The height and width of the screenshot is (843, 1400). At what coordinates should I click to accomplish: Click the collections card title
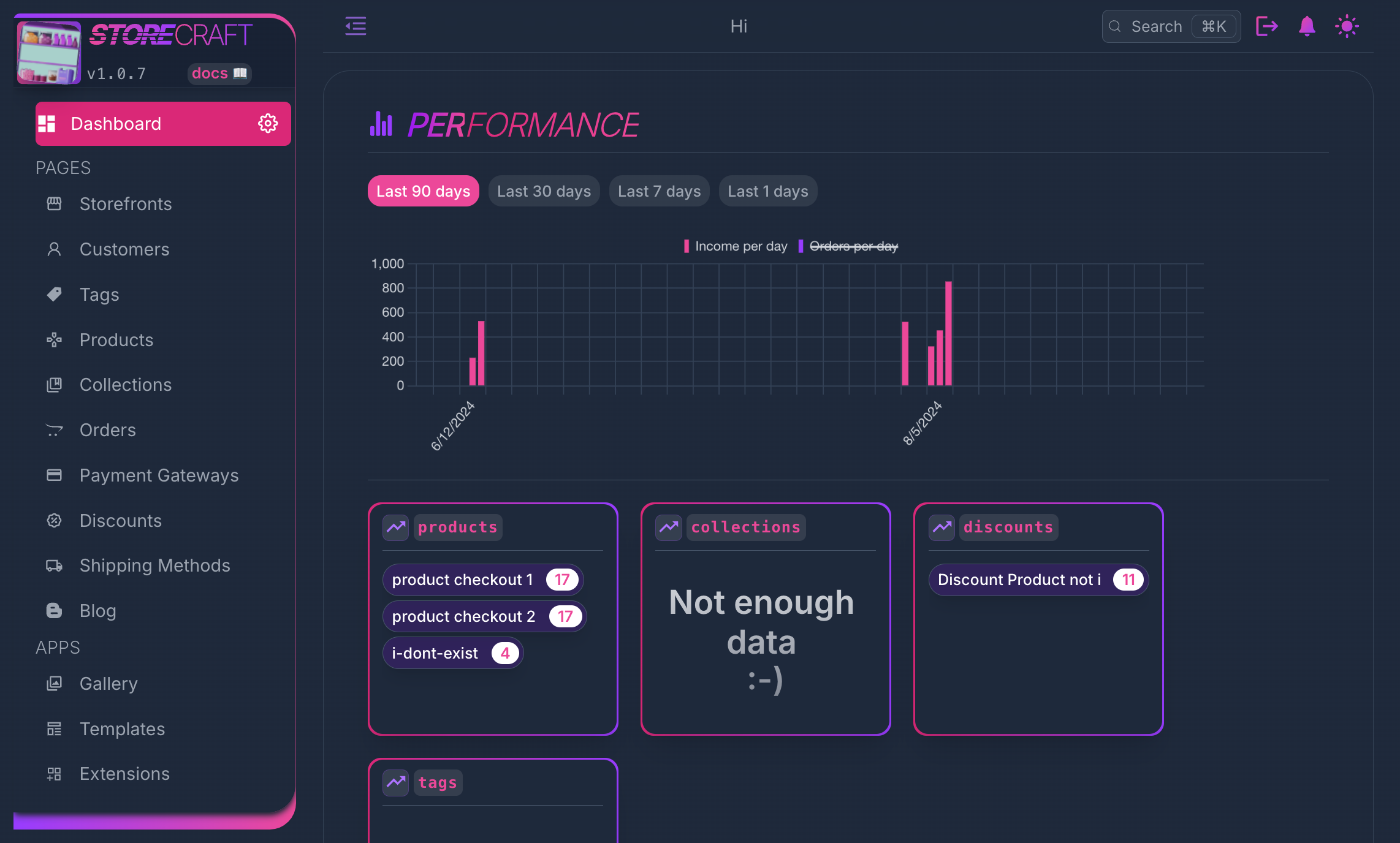pos(745,527)
